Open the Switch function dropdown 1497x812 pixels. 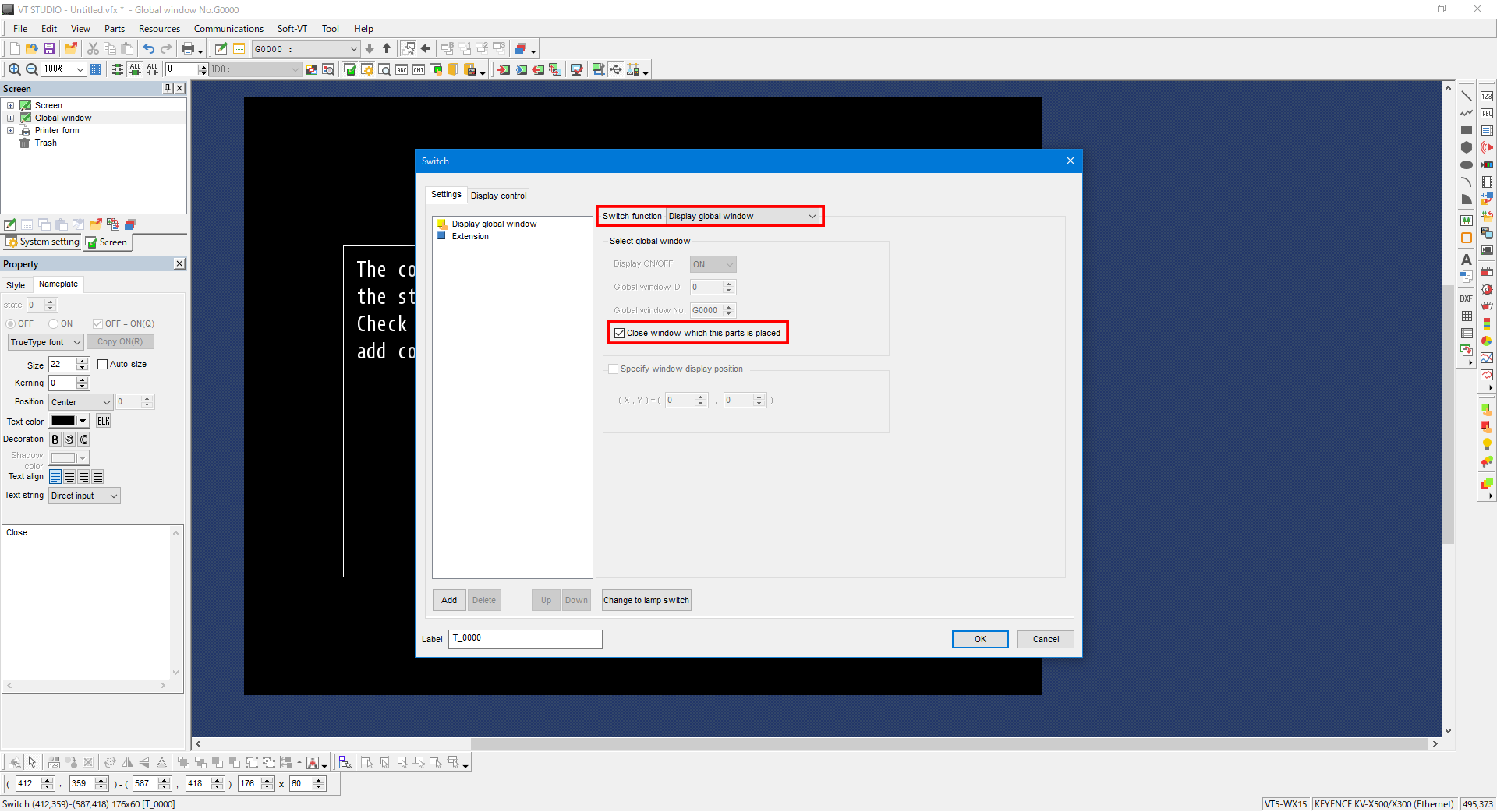click(742, 216)
